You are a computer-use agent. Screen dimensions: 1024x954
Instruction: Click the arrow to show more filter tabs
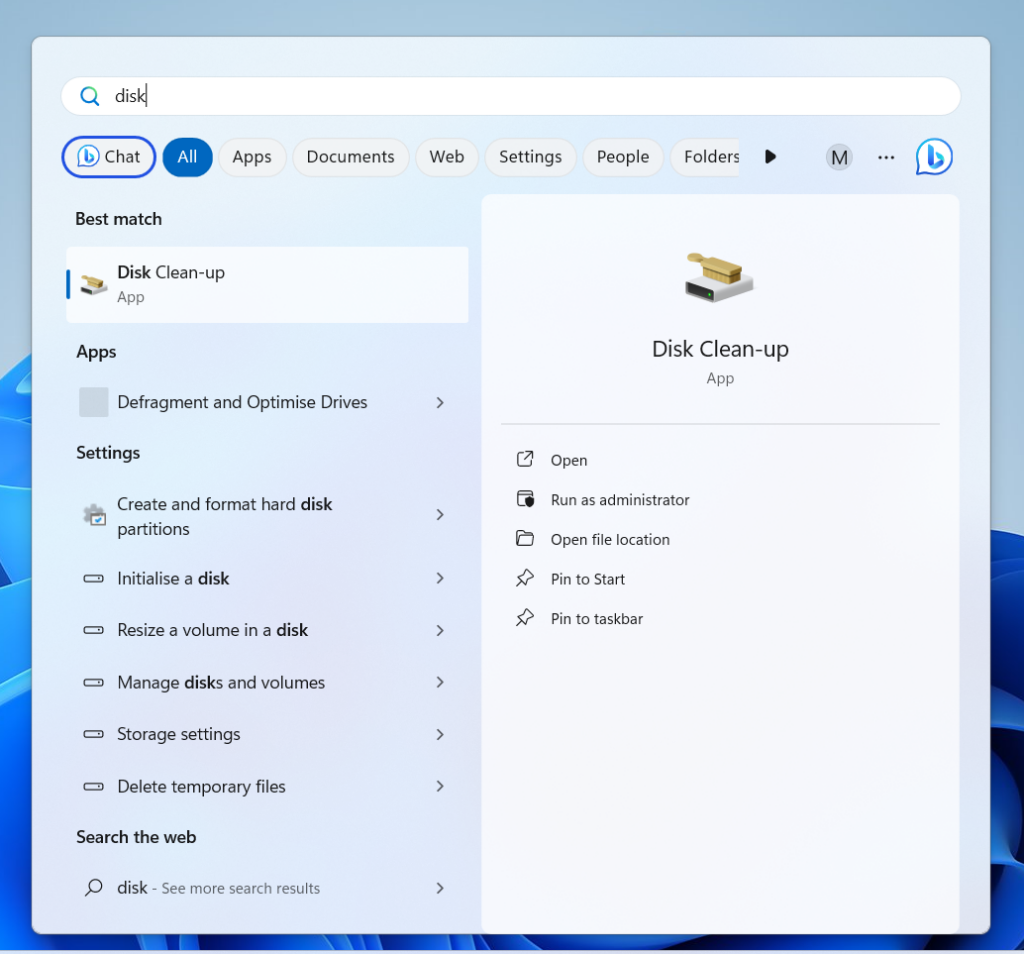(x=770, y=157)
